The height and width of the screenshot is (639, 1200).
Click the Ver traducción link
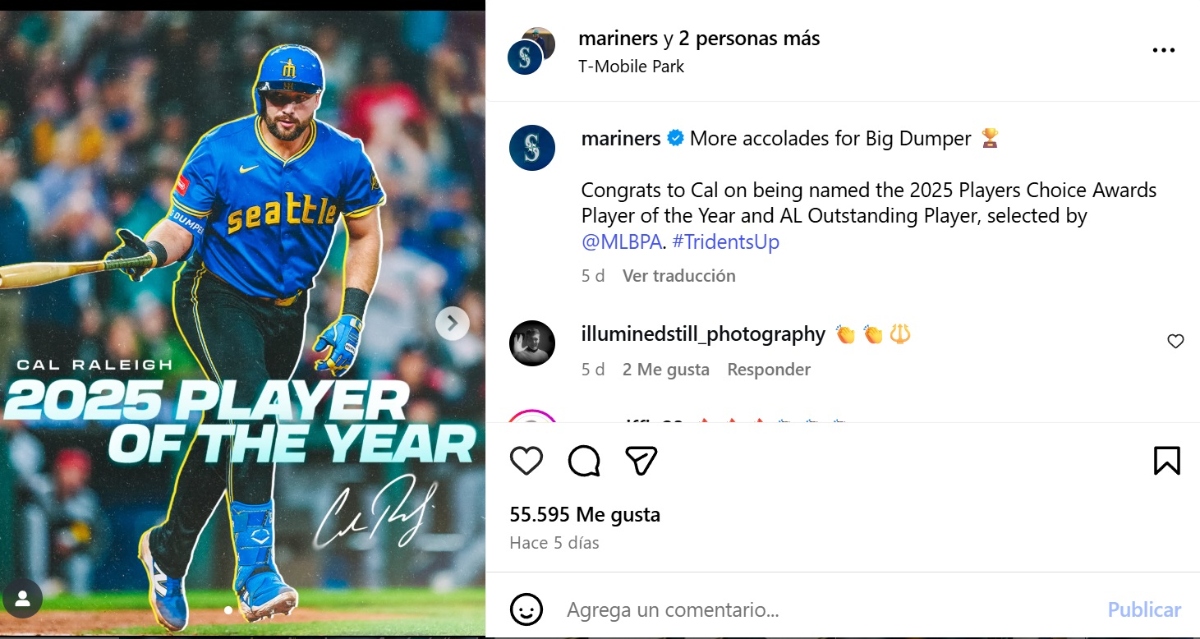pyautogui.click(x=679, y=275)
